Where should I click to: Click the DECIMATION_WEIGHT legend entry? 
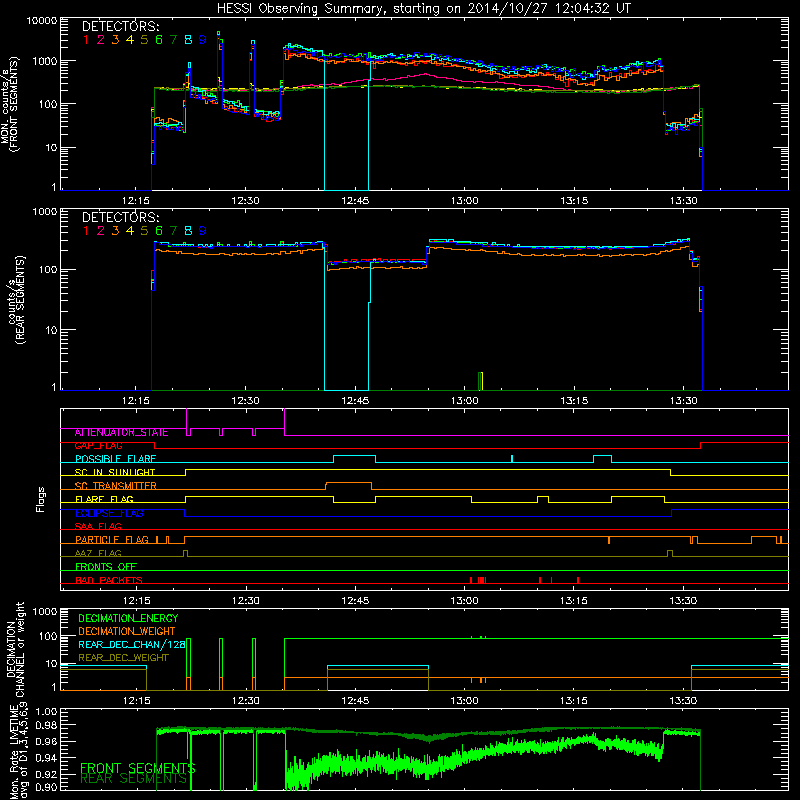(x=127, y=631)
